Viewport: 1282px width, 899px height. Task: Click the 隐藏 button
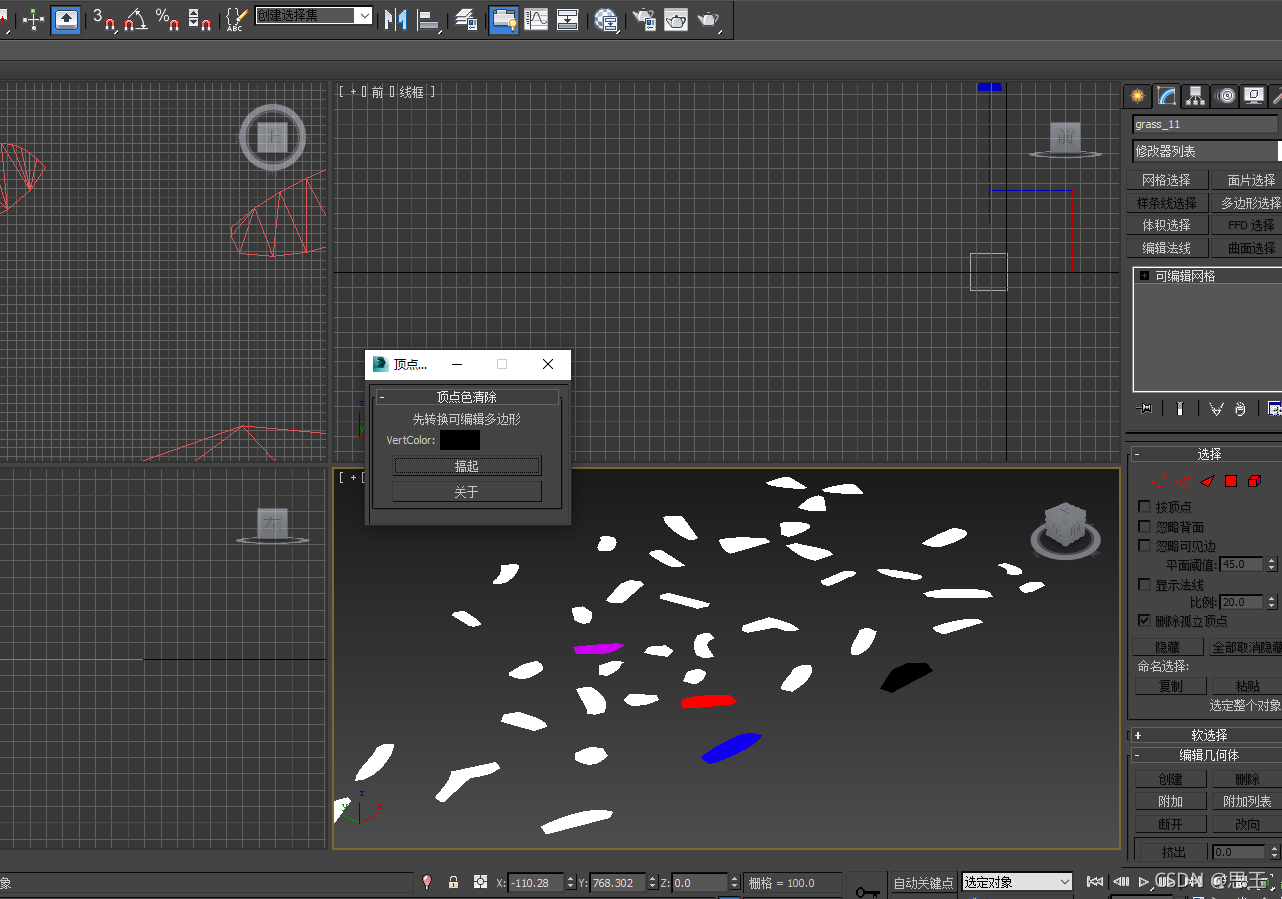[1167, 648]
